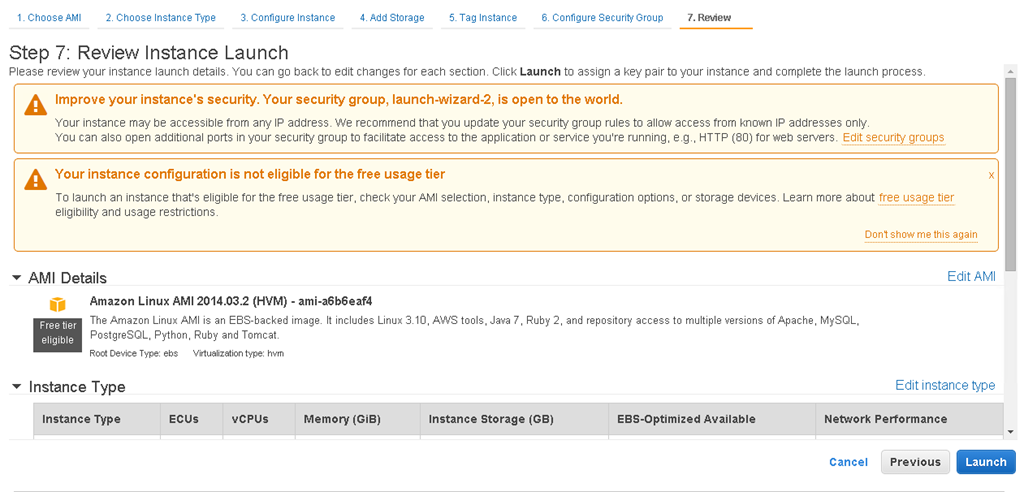Viewport: 1024px width, 492px height.
Task: Click the Free tier eligible badge
Action: point(57,333)
